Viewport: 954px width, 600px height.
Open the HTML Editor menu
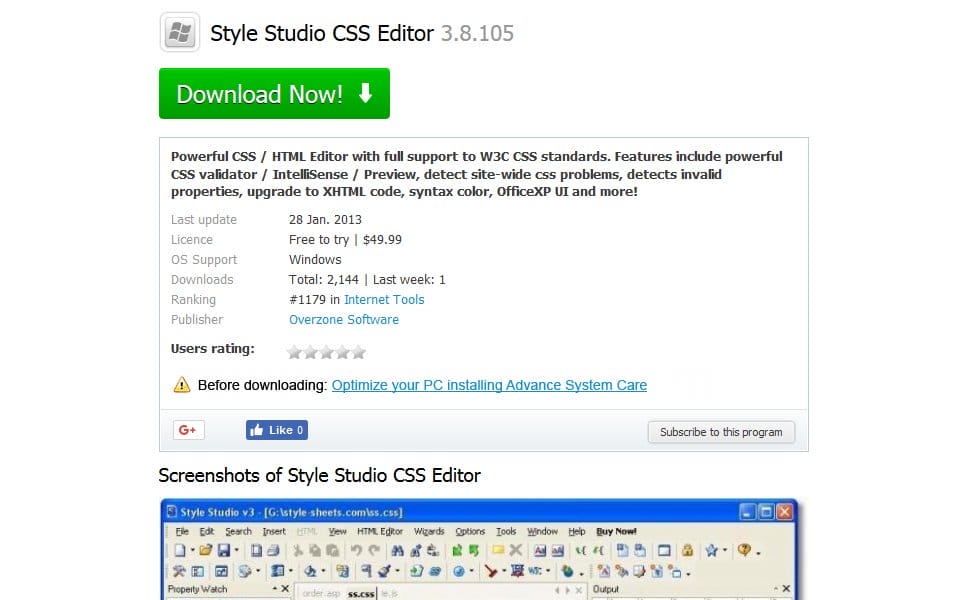(380, 531)
